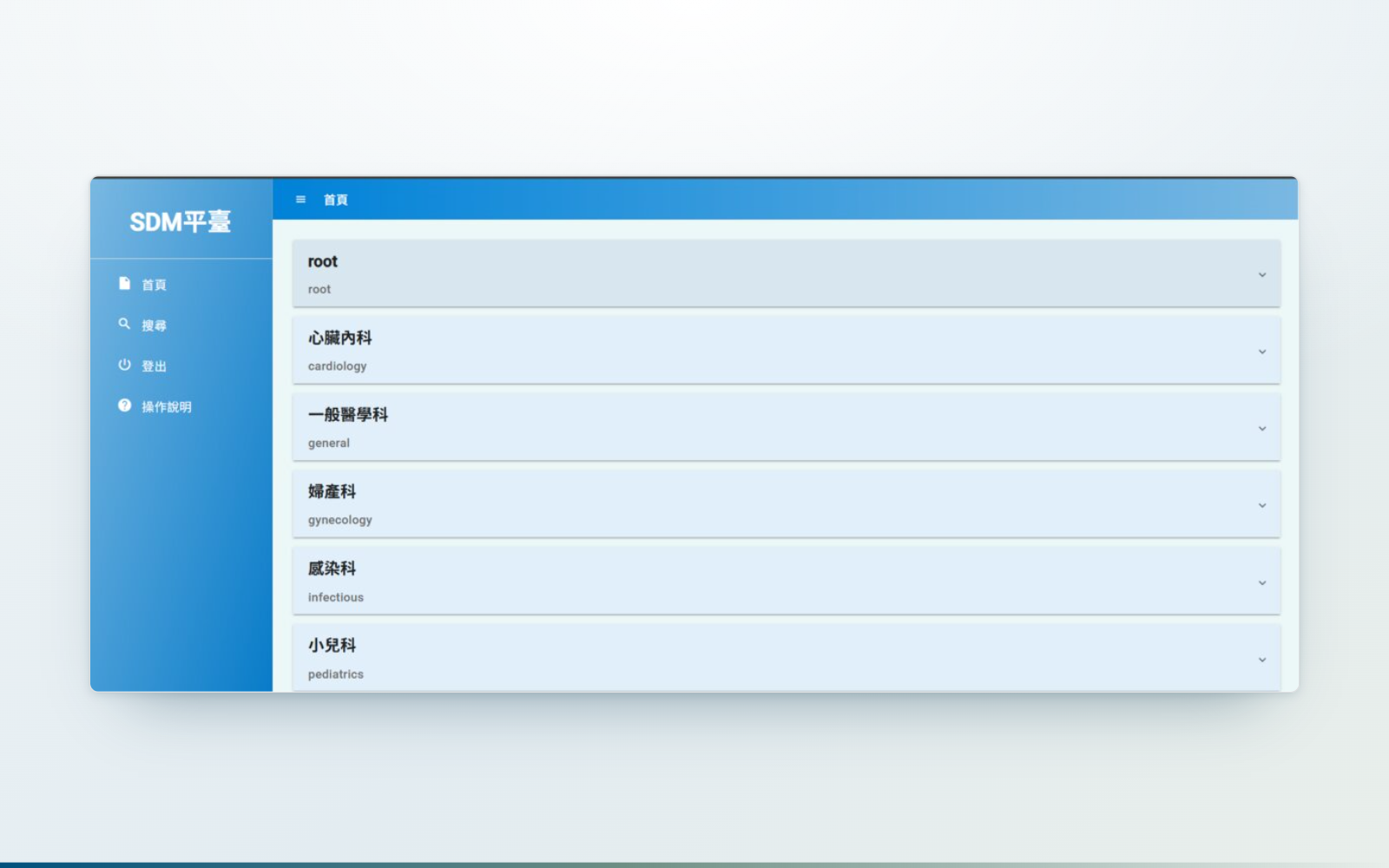Image resolution: width=1389 pixels, height=868 pixels.
Task: Click the SDM平臺 logo title
Action: click(x=181, y=222)
